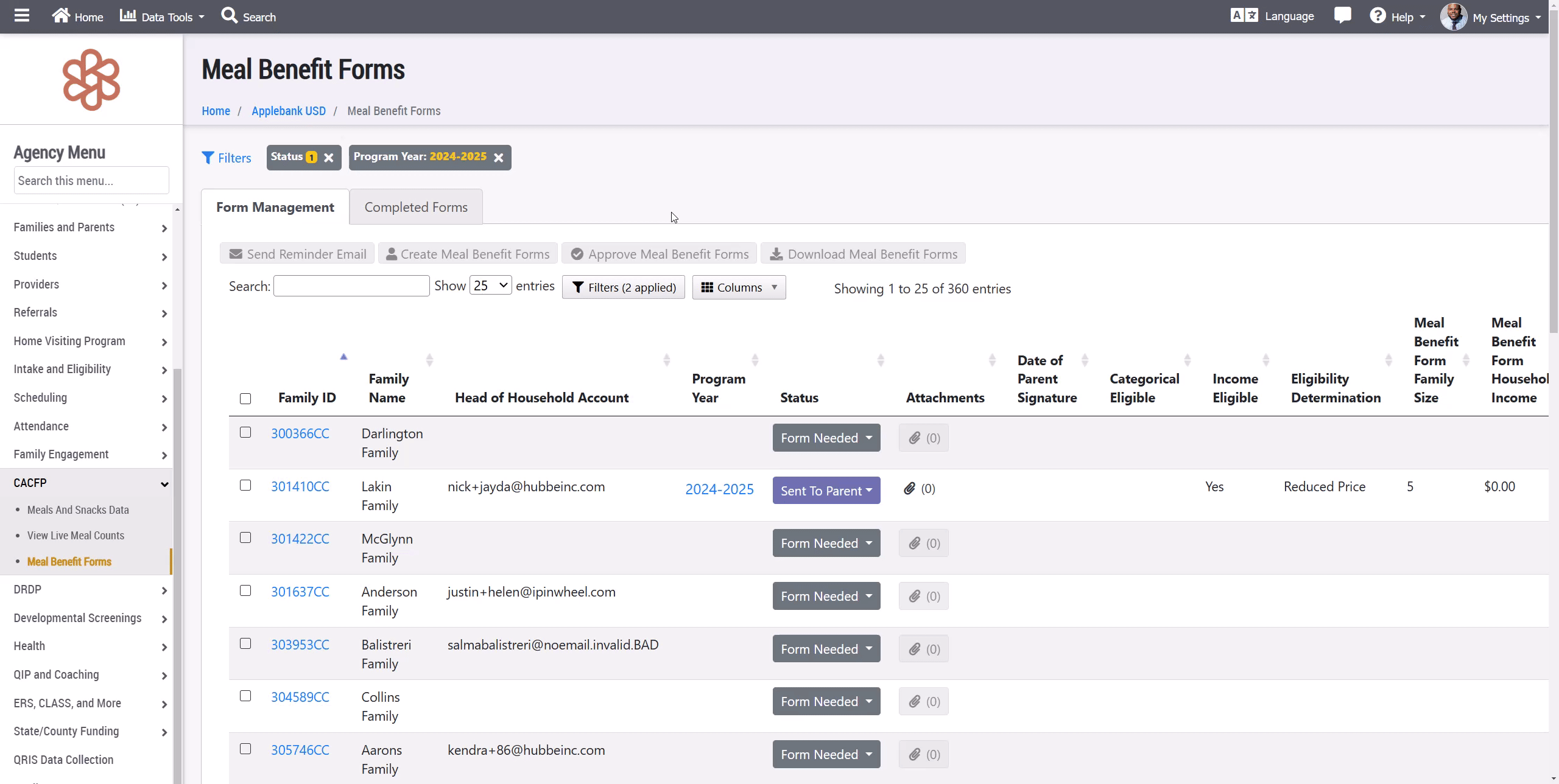Click the Language translate icon
Screen dimensions: 1559x784
tap(1244, 16)
